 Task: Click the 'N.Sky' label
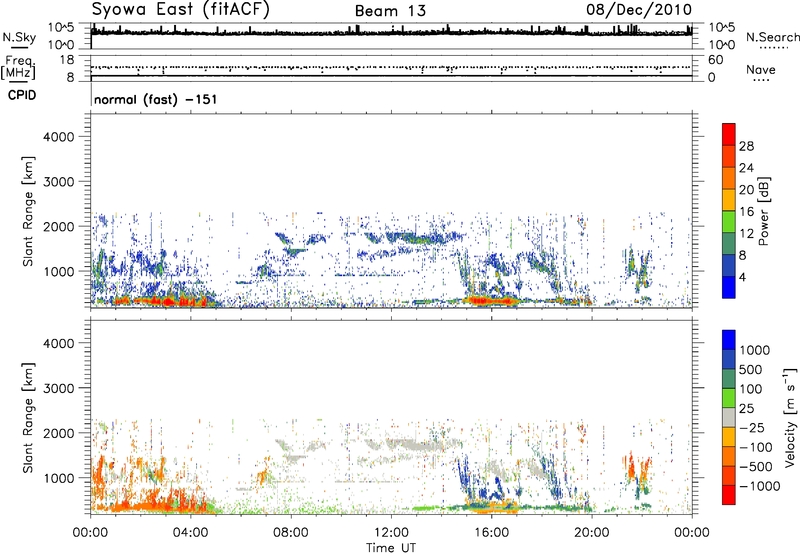click(19, 37)
